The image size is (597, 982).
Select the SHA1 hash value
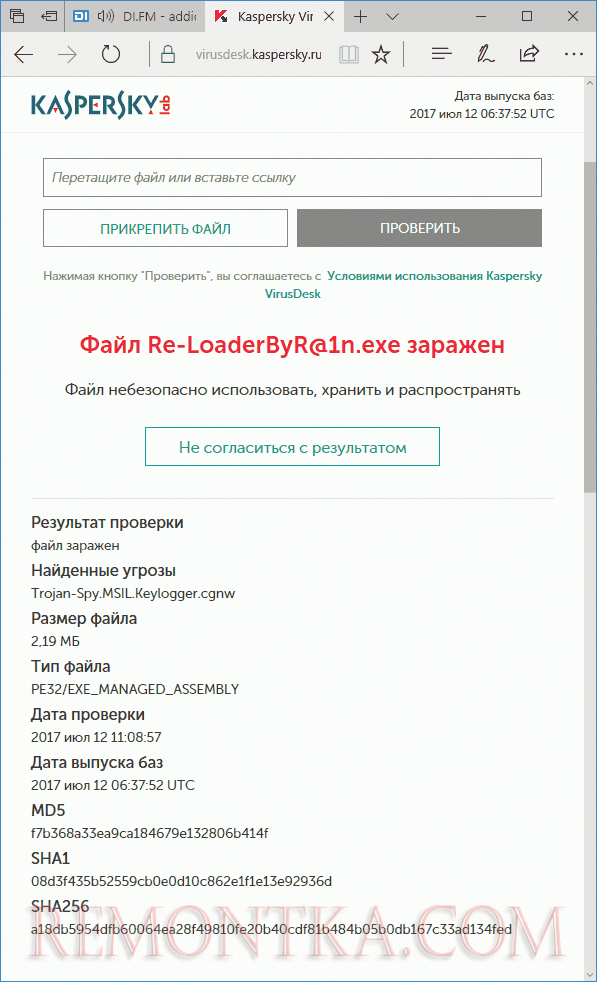coord(182,881)
